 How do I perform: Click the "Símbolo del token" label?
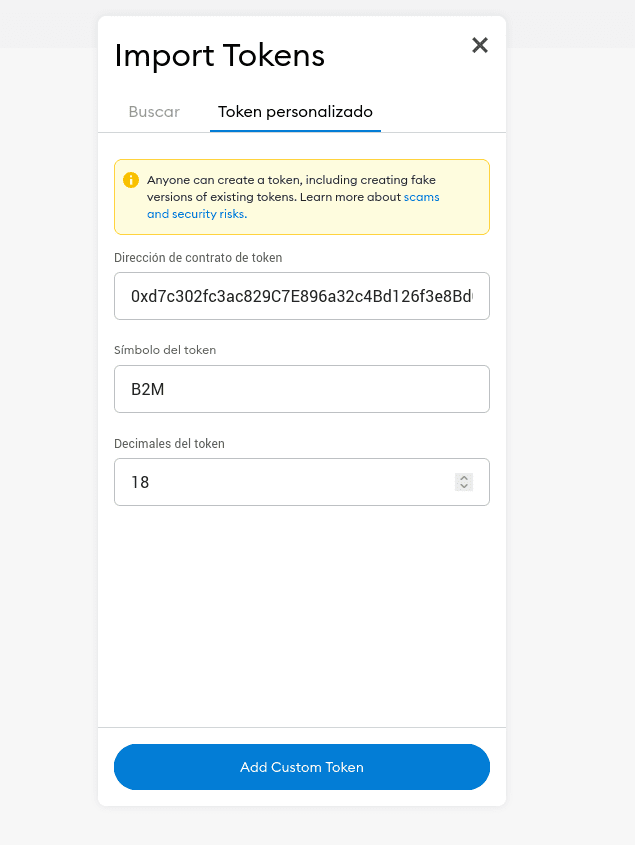[x=165, y=350]
